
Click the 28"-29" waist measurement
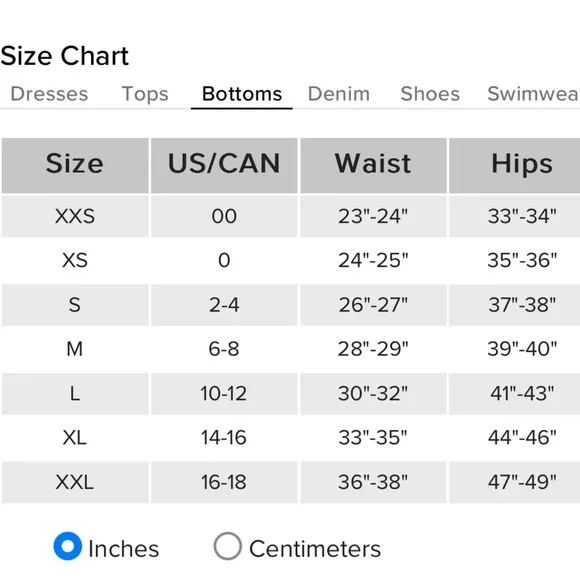(373, 349)
